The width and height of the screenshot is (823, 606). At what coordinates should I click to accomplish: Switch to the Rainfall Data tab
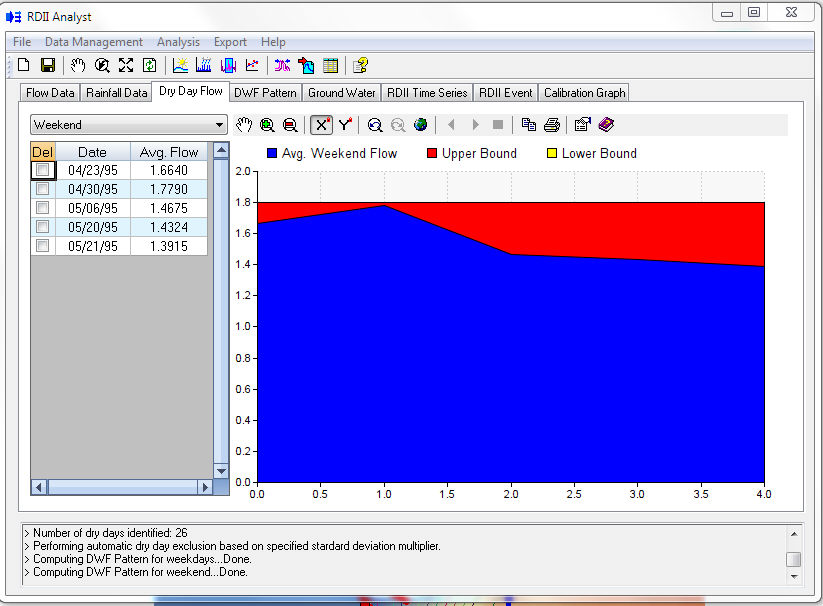coord(116,92)
